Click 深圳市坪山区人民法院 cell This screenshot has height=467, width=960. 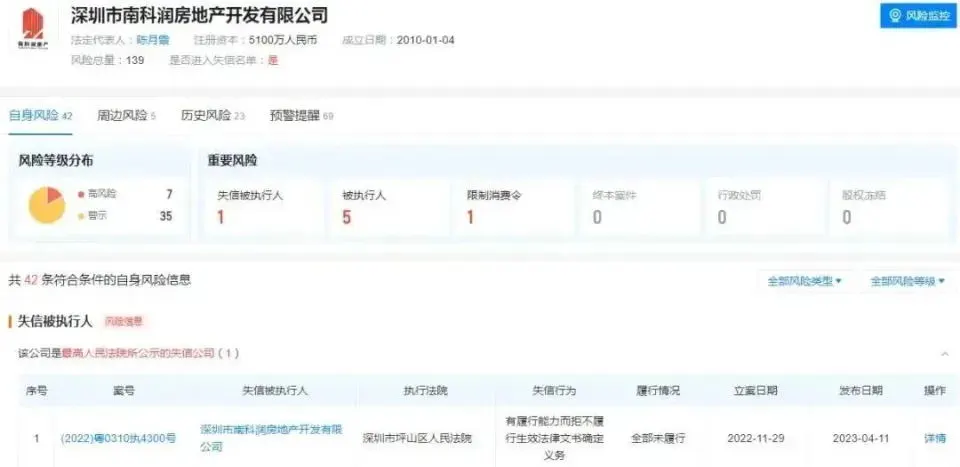click(417, 438)
